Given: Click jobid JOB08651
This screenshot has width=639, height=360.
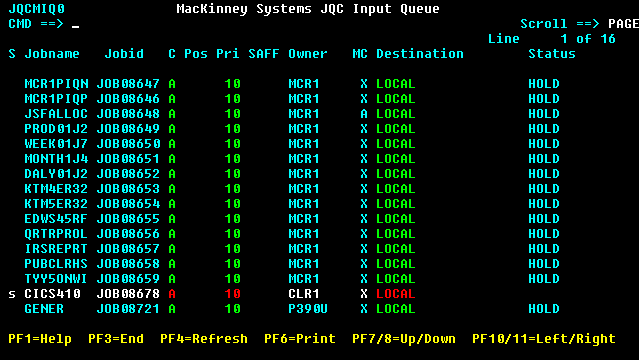Looking at the screenshot, I should (x=128, y=159).
